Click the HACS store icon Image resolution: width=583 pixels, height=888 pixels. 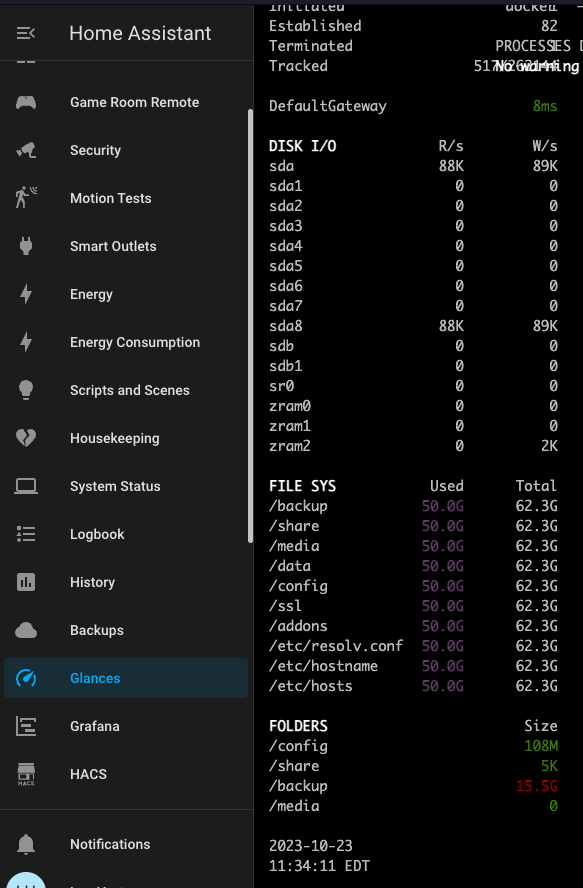[25, 774]
